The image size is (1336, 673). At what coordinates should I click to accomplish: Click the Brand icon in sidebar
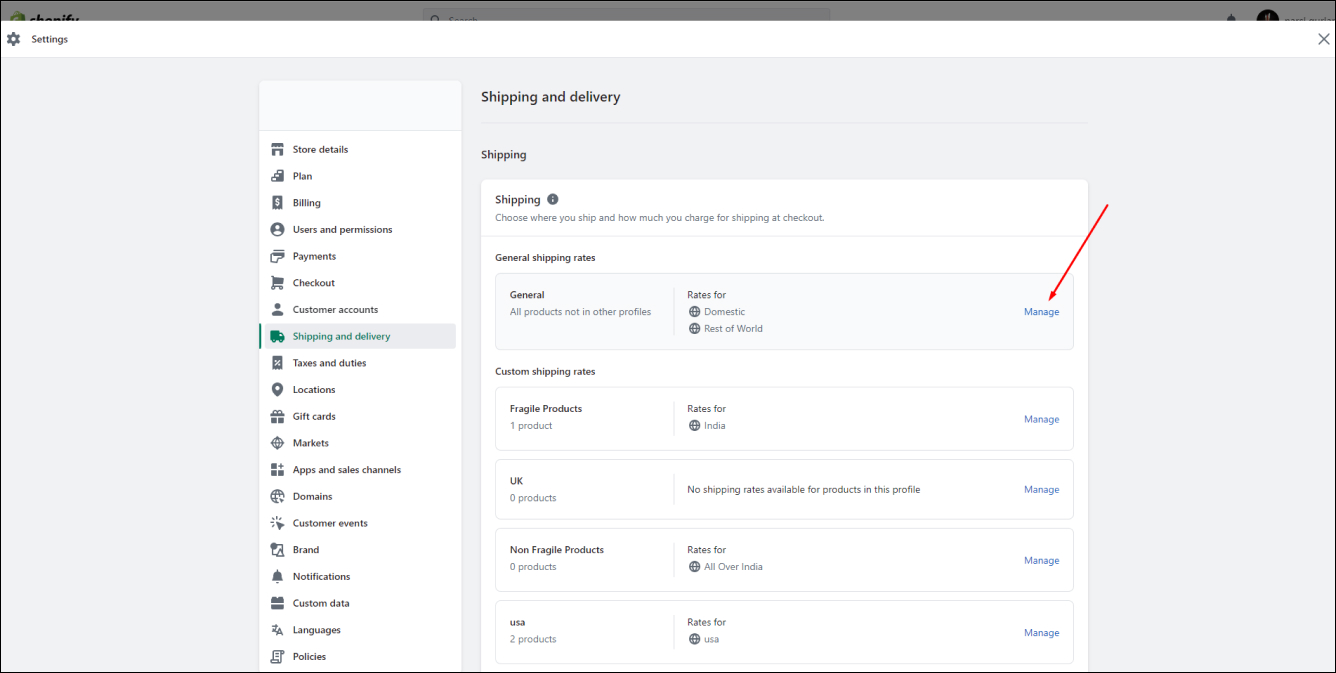coord(278,550)
